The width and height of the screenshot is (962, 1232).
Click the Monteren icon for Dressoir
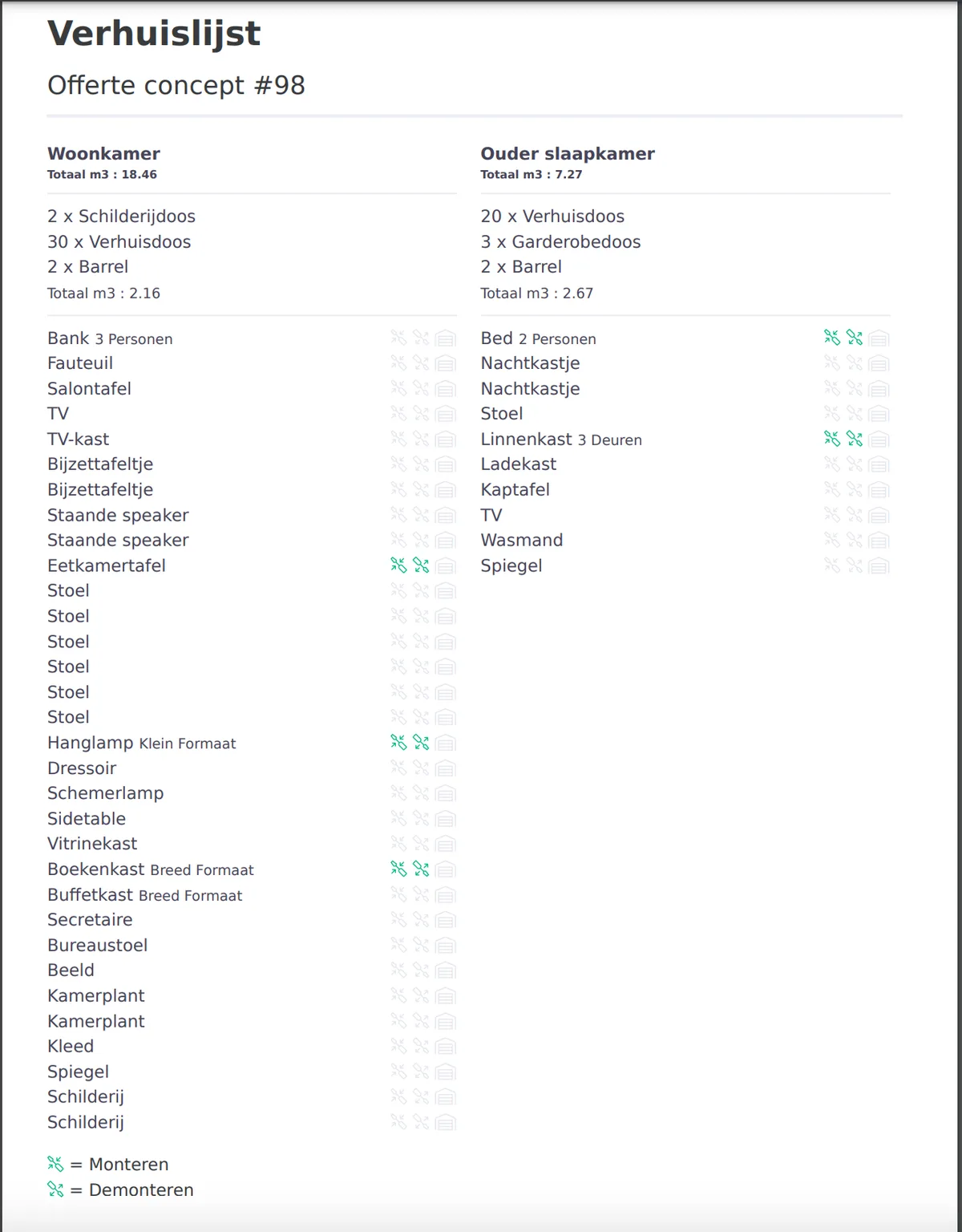click(x=398, y=768)
